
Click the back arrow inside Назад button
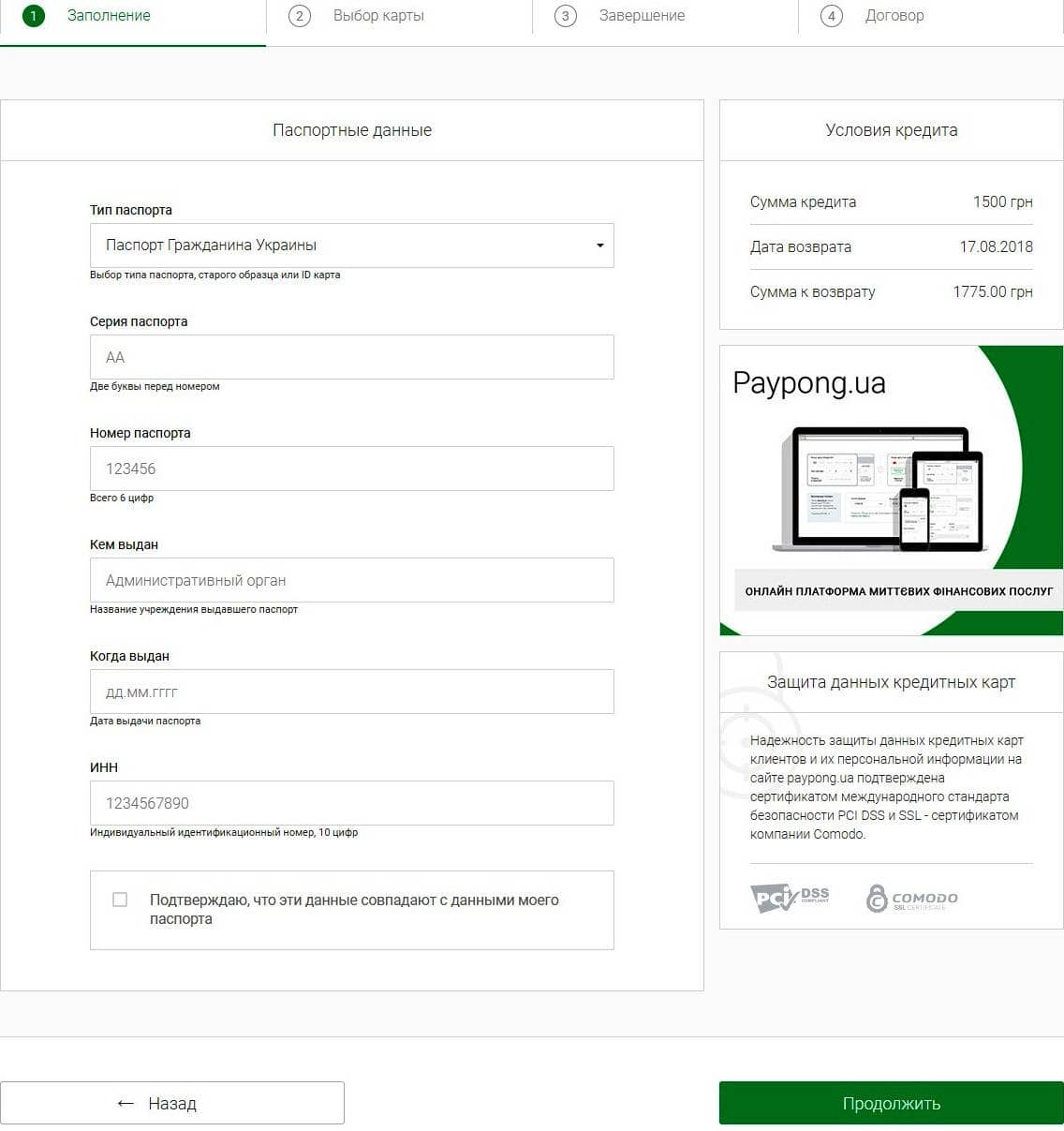tap(123, 1103)
